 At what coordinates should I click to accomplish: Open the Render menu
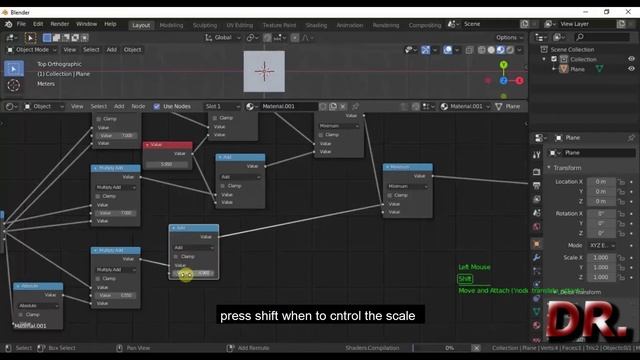pos(60,24)
